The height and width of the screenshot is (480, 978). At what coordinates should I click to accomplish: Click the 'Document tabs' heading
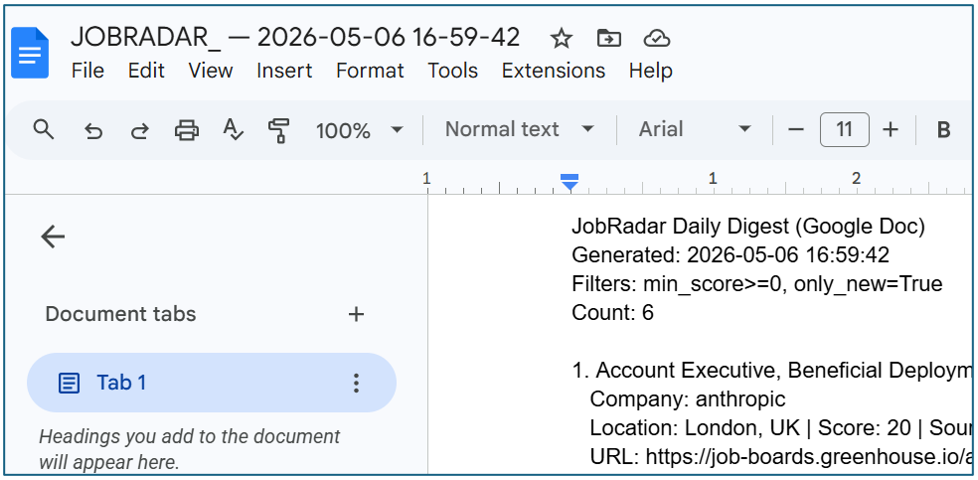[x=120, y=314]
